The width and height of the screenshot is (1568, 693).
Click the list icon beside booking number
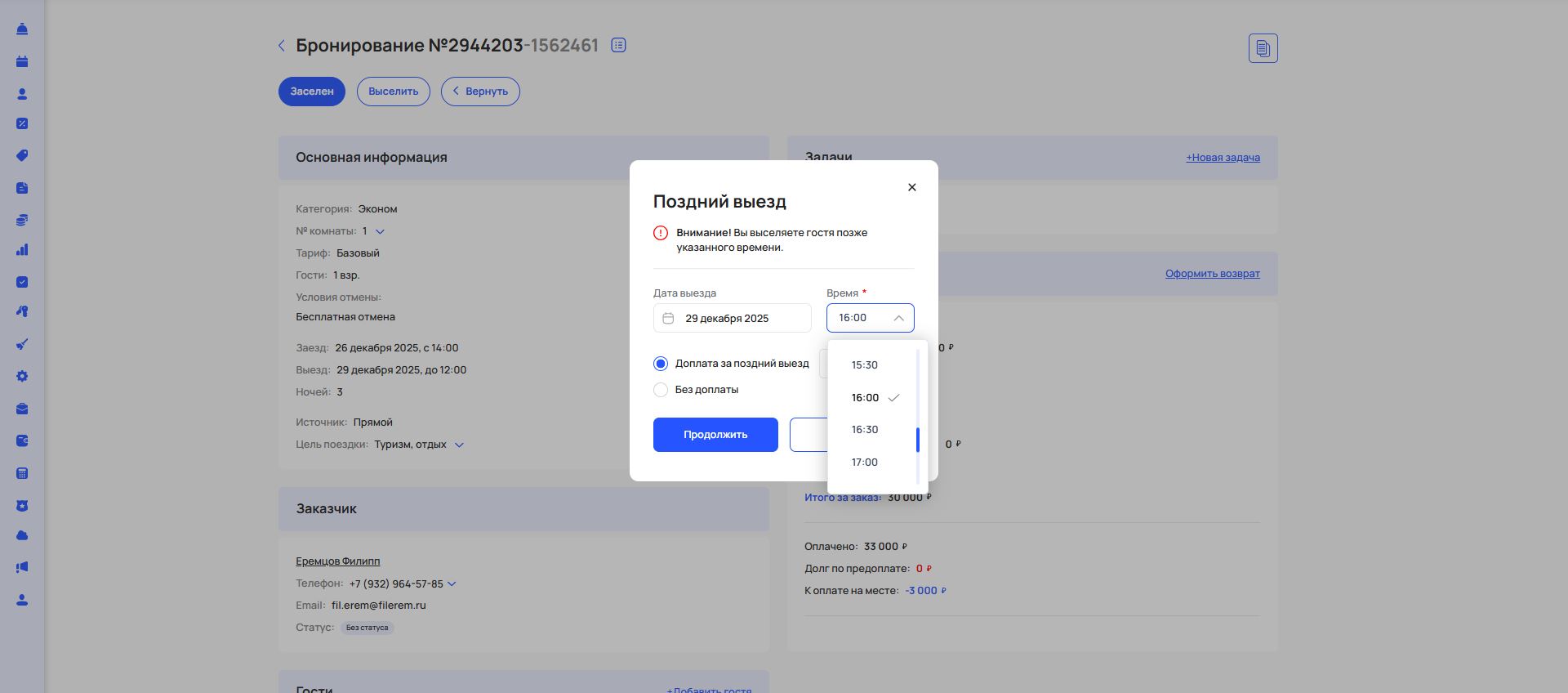[618, 46]
